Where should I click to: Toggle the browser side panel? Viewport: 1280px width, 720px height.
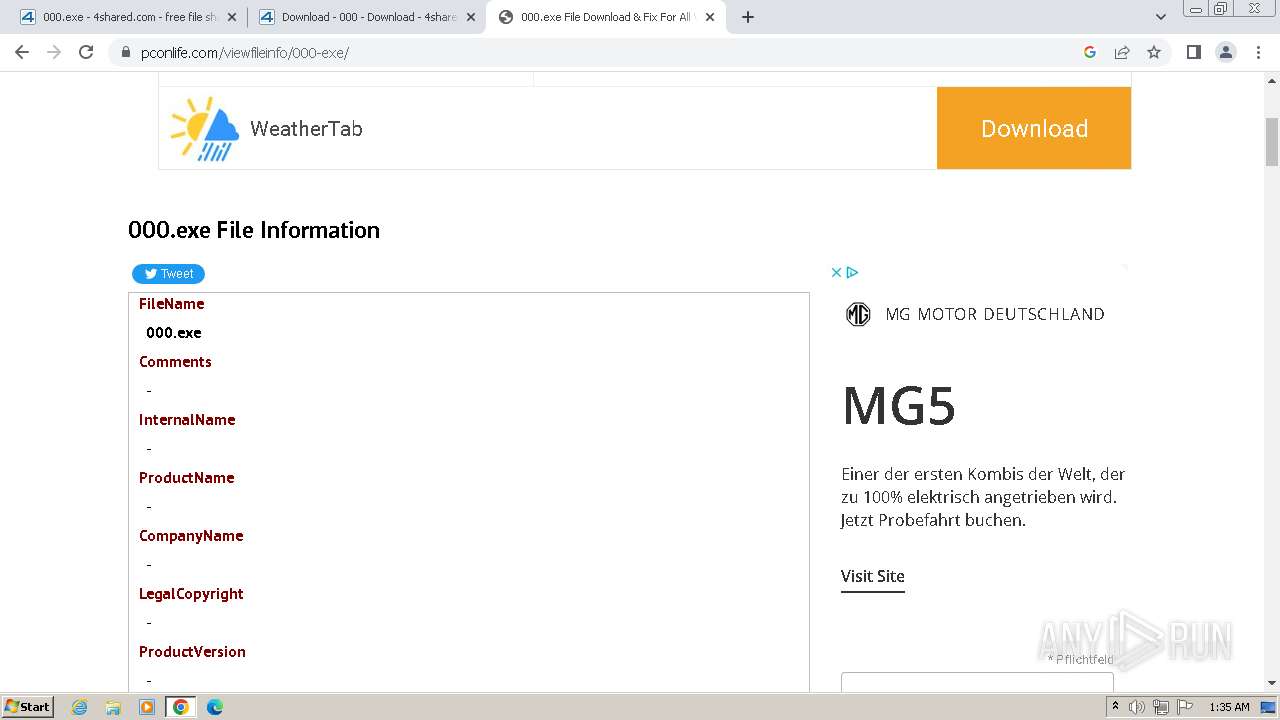1193,52
